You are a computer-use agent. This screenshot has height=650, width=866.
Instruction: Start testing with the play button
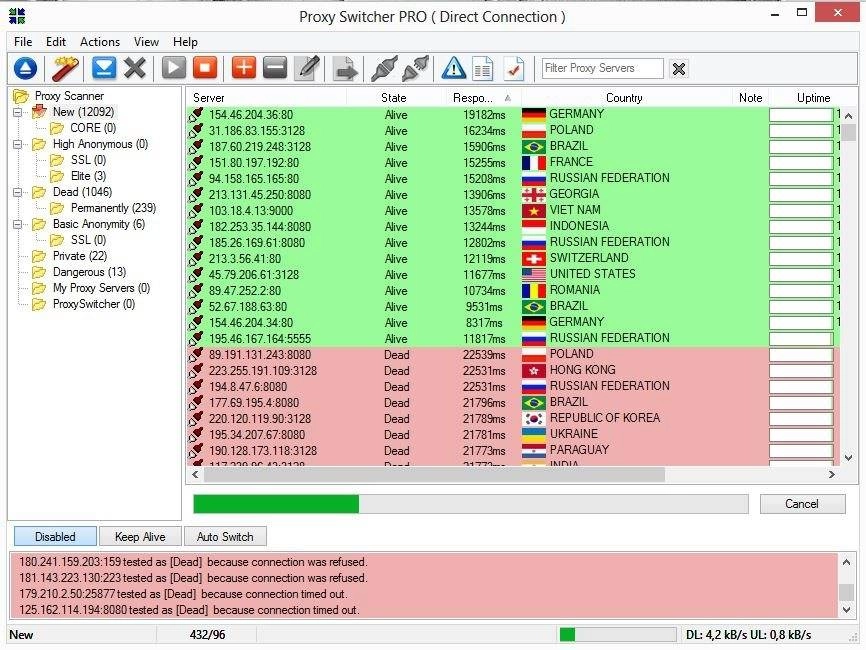tap(173, 68)
